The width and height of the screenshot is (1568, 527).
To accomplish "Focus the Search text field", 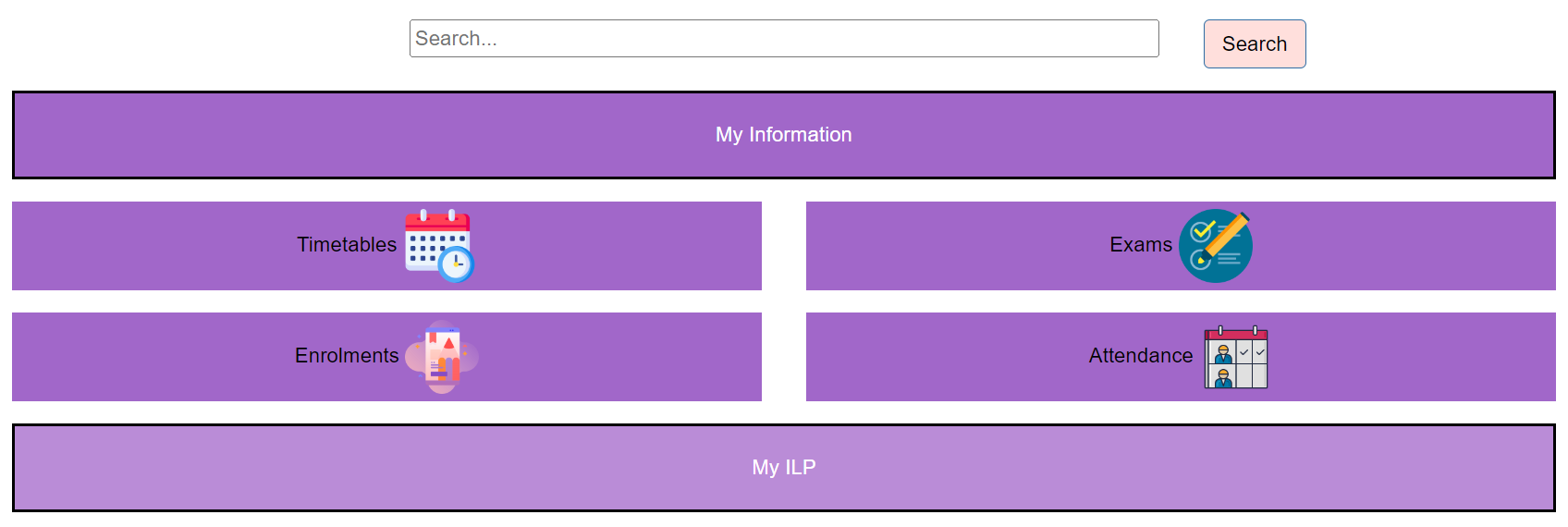I will [783, 39].
